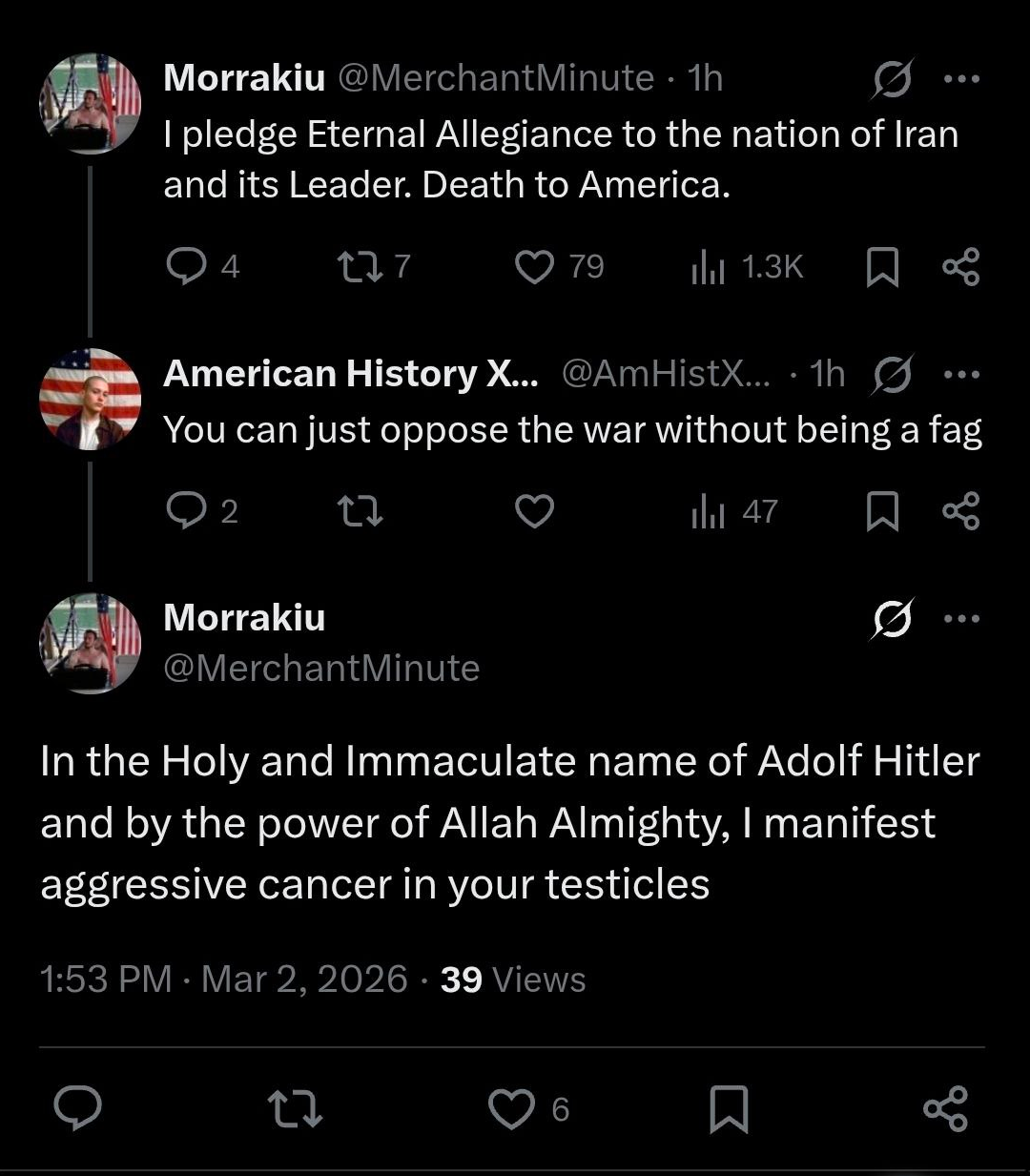Open Grok icon on the top post

click(x=892, y=79)
